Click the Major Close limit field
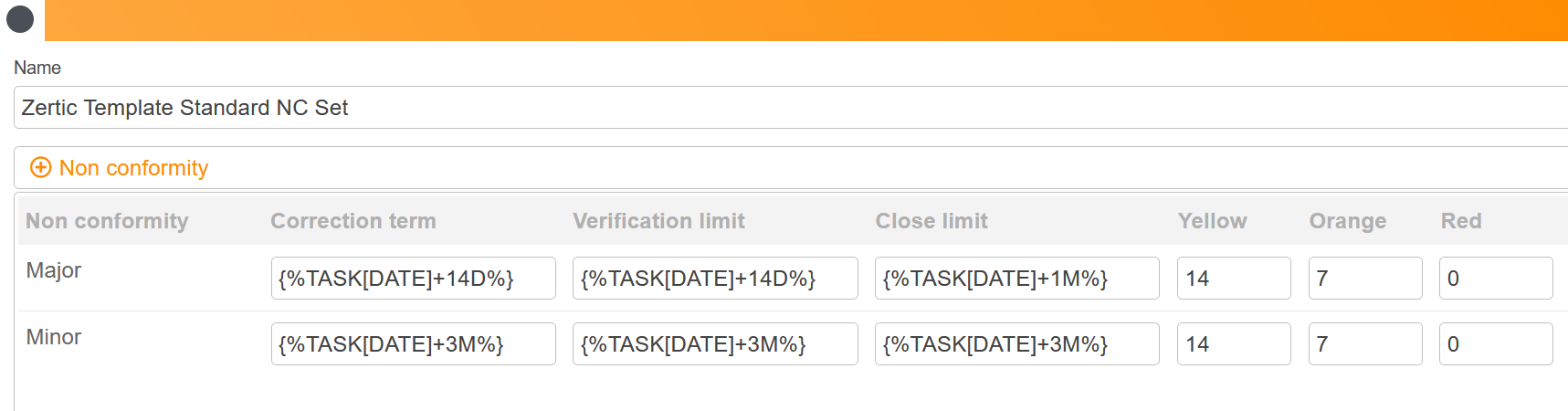The width and height of the screenshot is (1568, 411). point(1016,279)
